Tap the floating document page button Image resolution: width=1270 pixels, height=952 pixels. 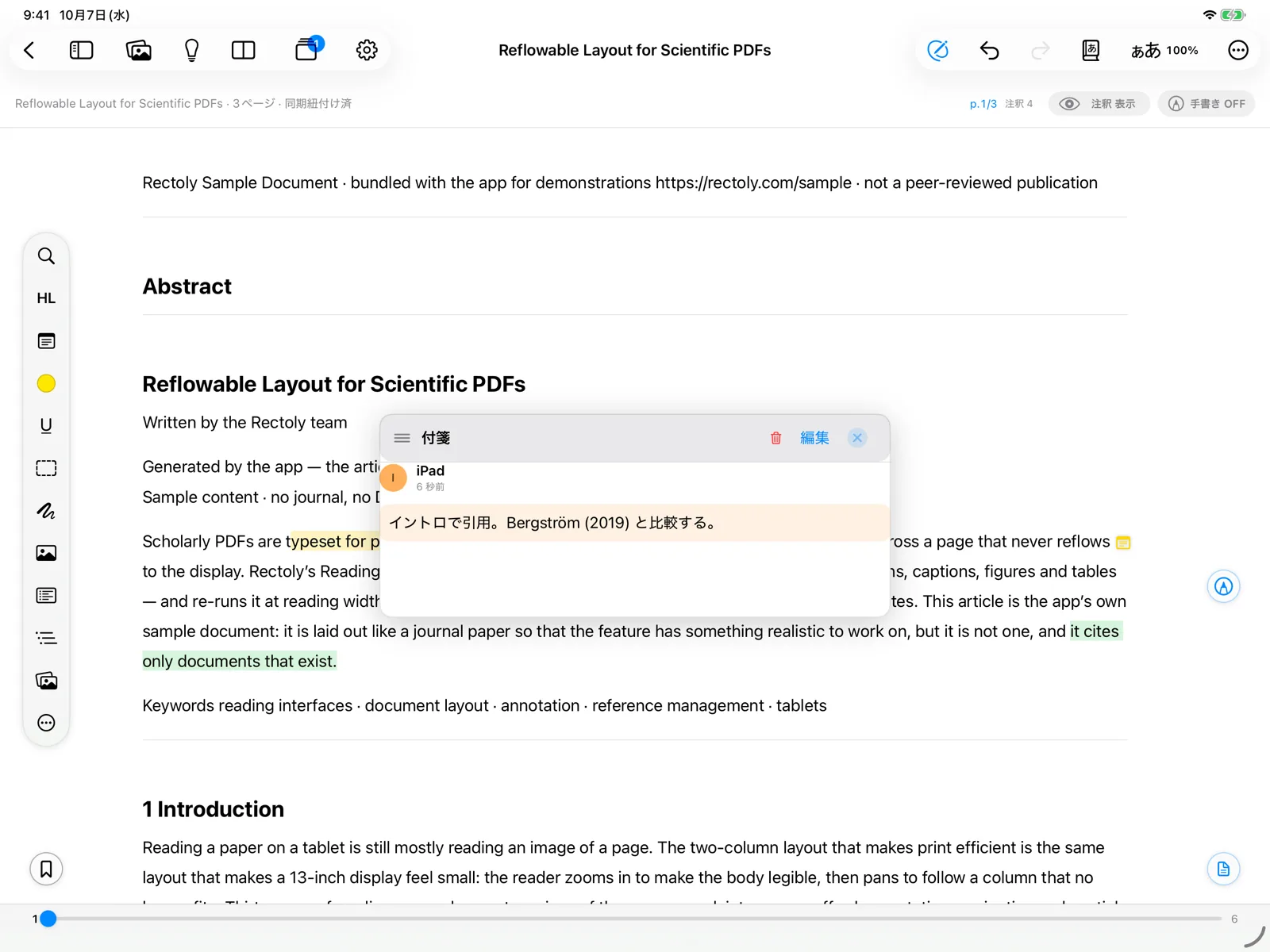click(1223, 869)
